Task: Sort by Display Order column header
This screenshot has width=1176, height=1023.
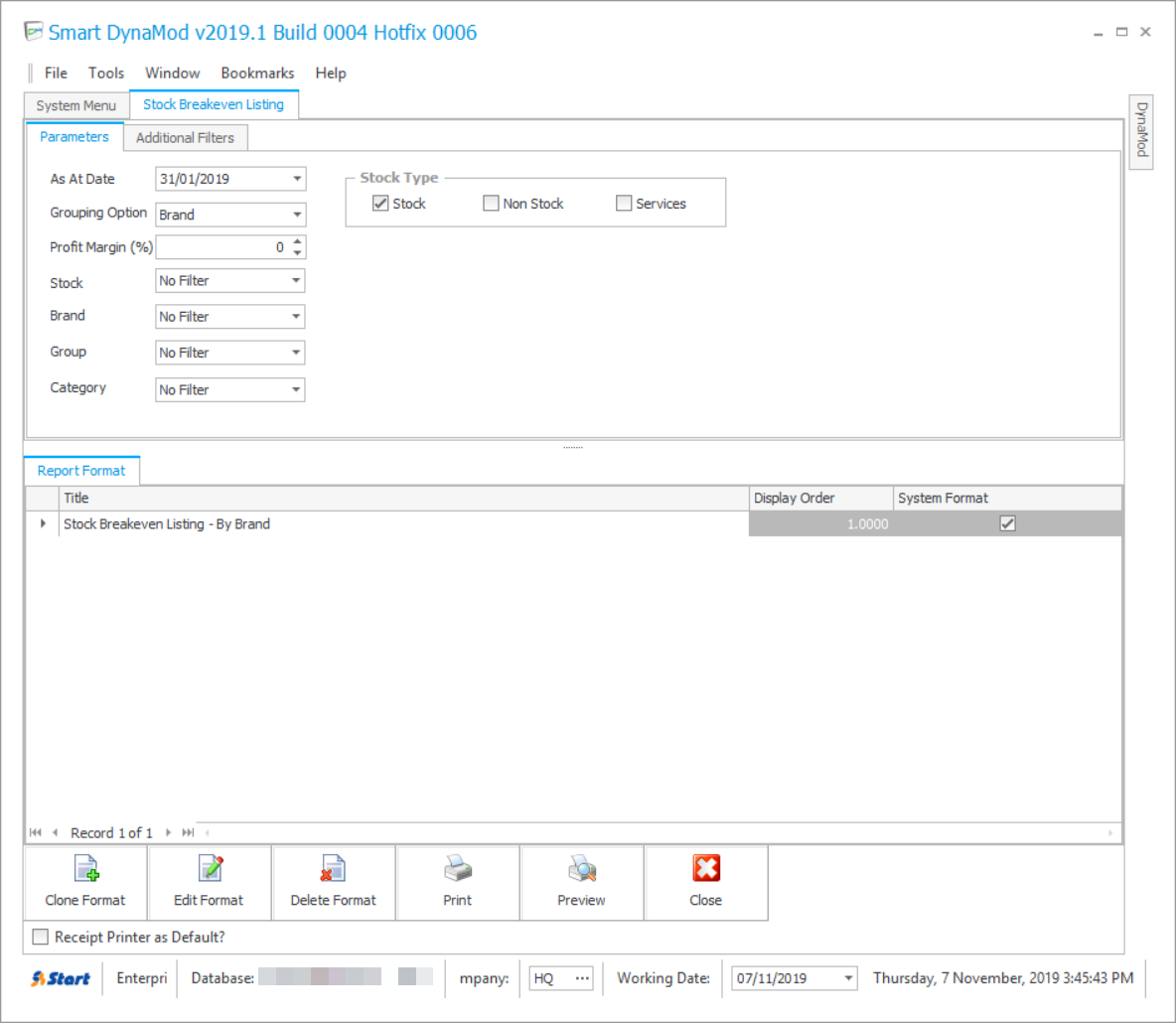Action: 820,498
